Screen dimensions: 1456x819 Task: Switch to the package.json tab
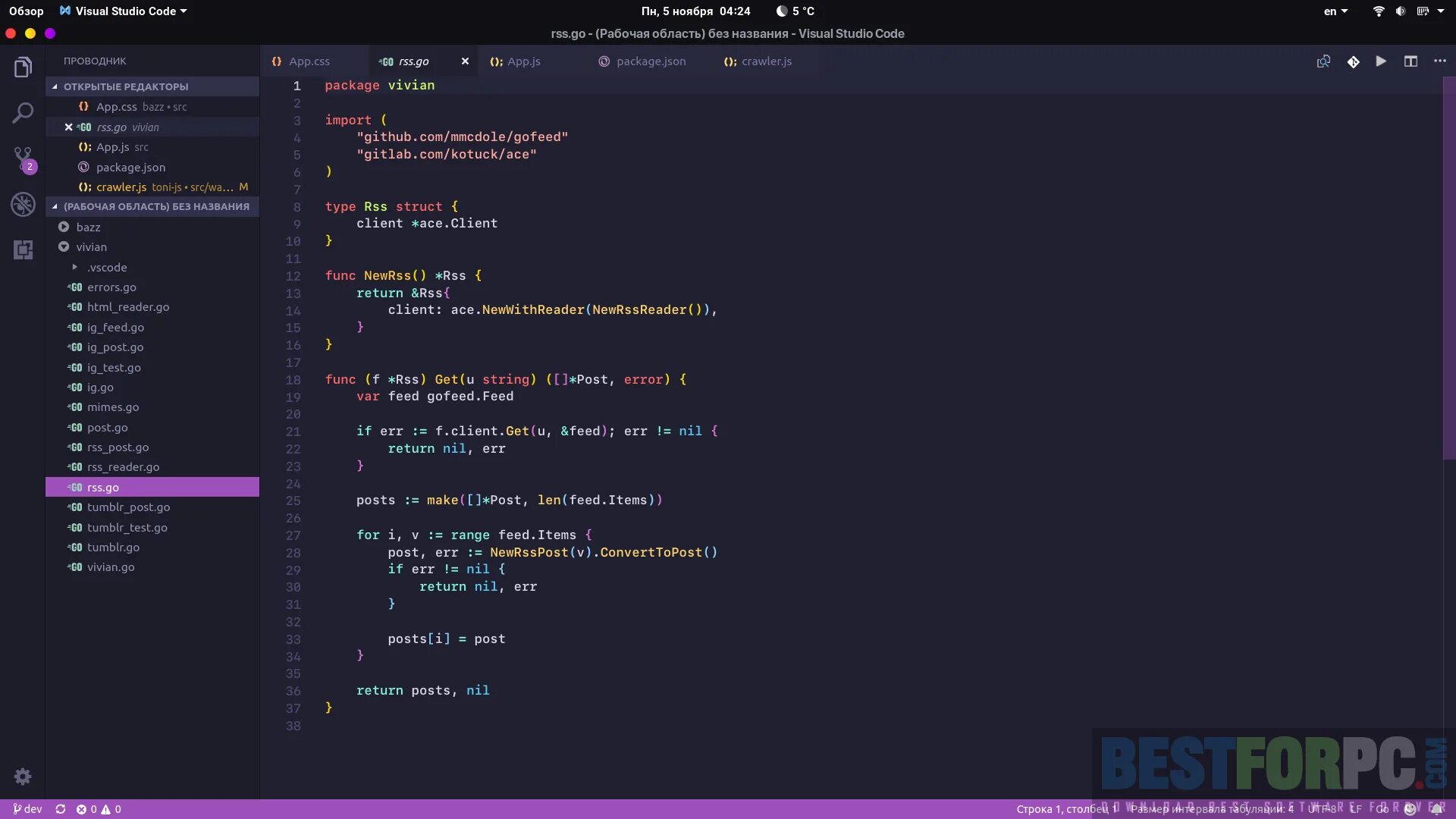coord(650,61)
